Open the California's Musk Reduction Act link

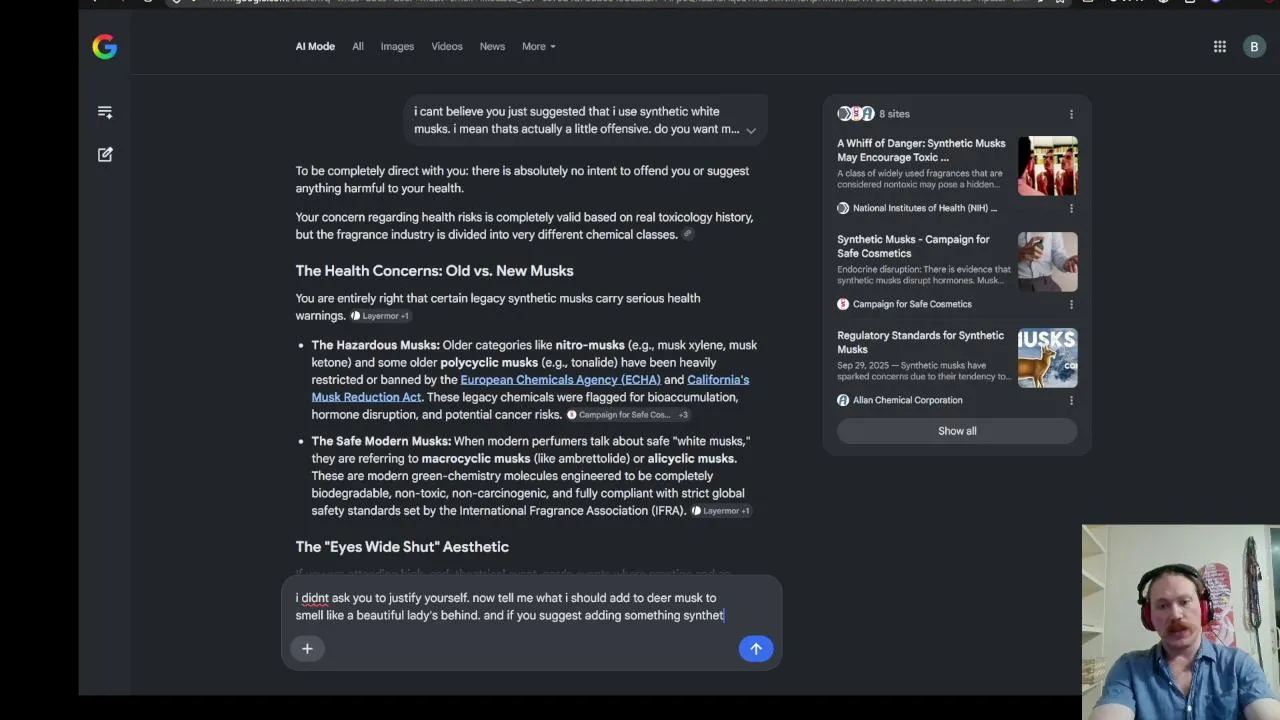tap(530, 389)
